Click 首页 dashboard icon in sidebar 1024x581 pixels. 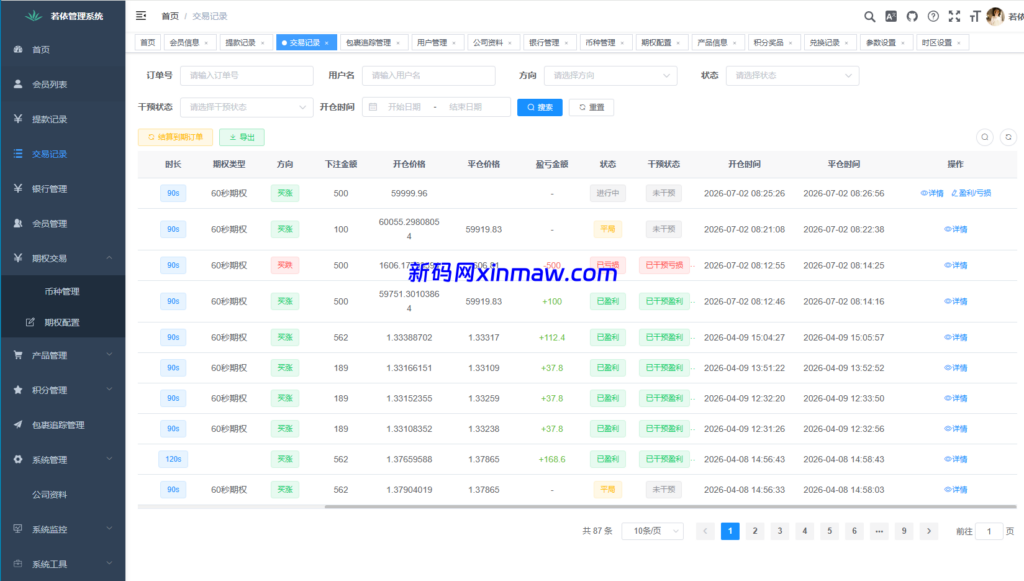click(x=18, y=50)
